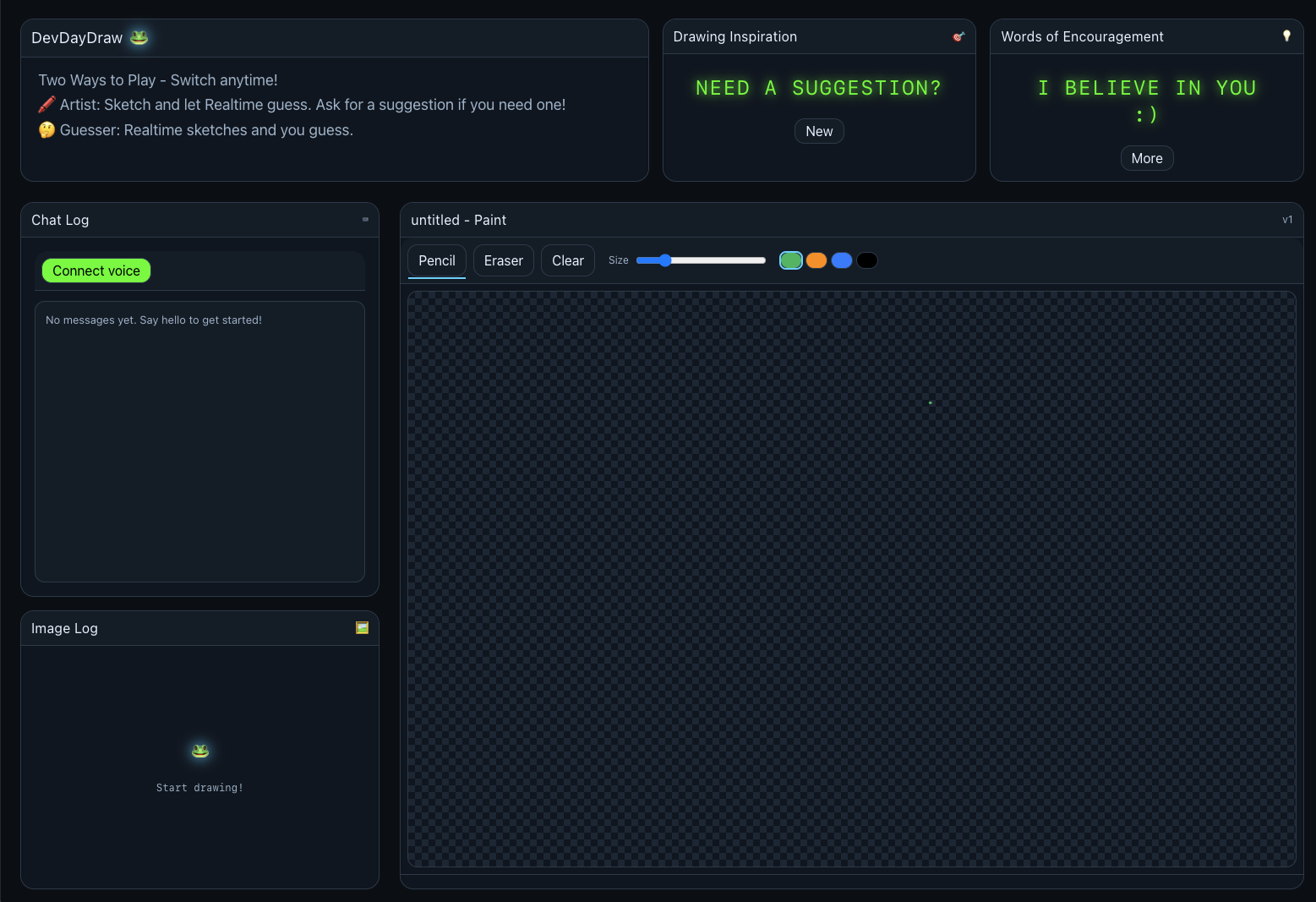This screenshot has width=1316, height=902.
Task: Click the chat bubble icon in Chat Log header
Action: (364, 220)
